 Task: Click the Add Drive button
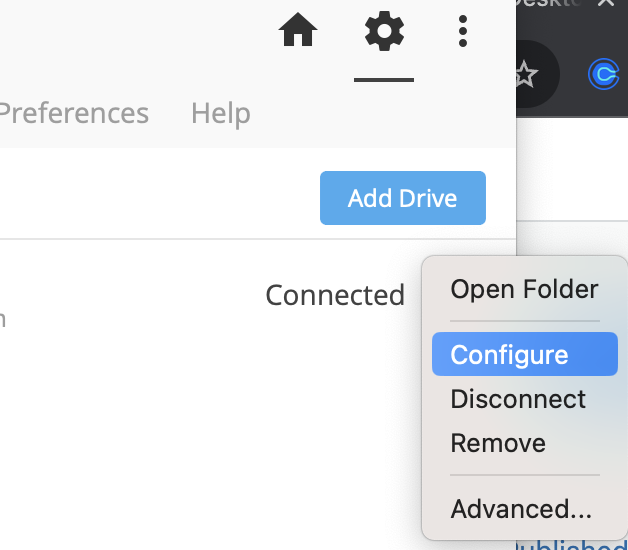[402, 198]
